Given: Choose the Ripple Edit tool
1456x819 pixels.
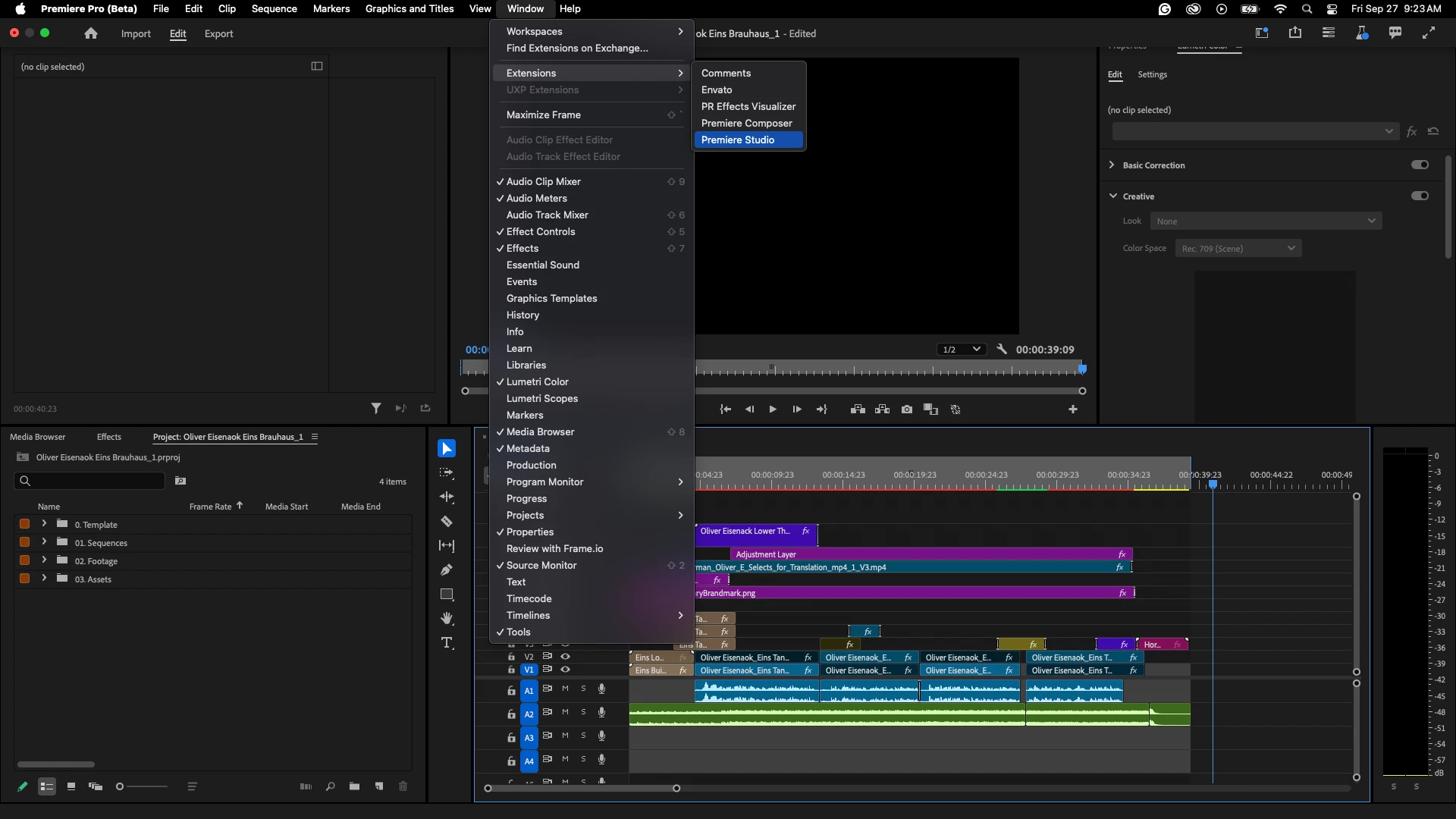Looking at the screenshot, I should [x=447, y=497].
